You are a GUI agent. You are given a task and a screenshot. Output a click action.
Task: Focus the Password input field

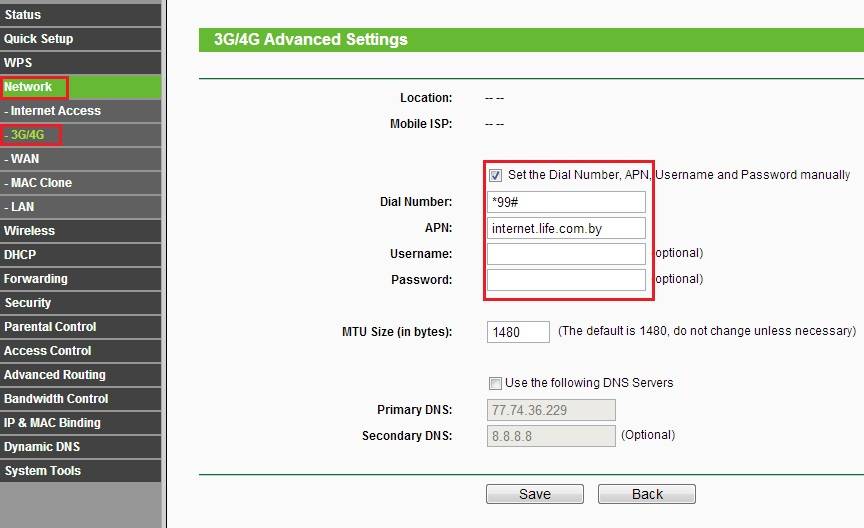click(566, 280)
